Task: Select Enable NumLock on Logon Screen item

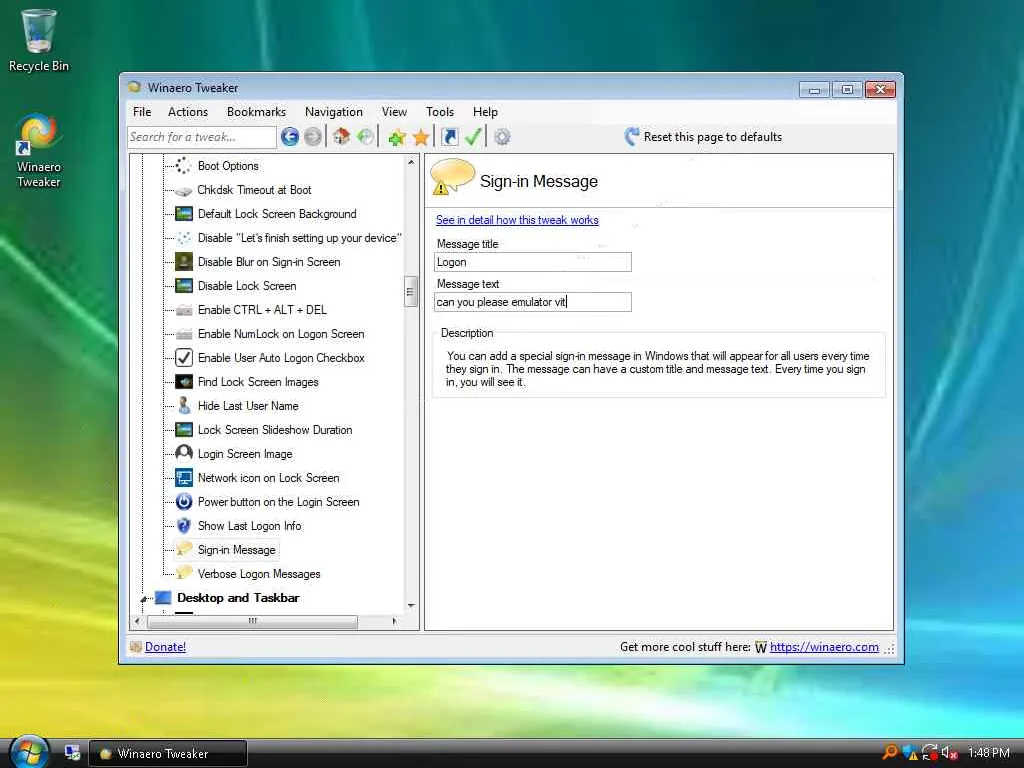Action: (x=281, y=334)
